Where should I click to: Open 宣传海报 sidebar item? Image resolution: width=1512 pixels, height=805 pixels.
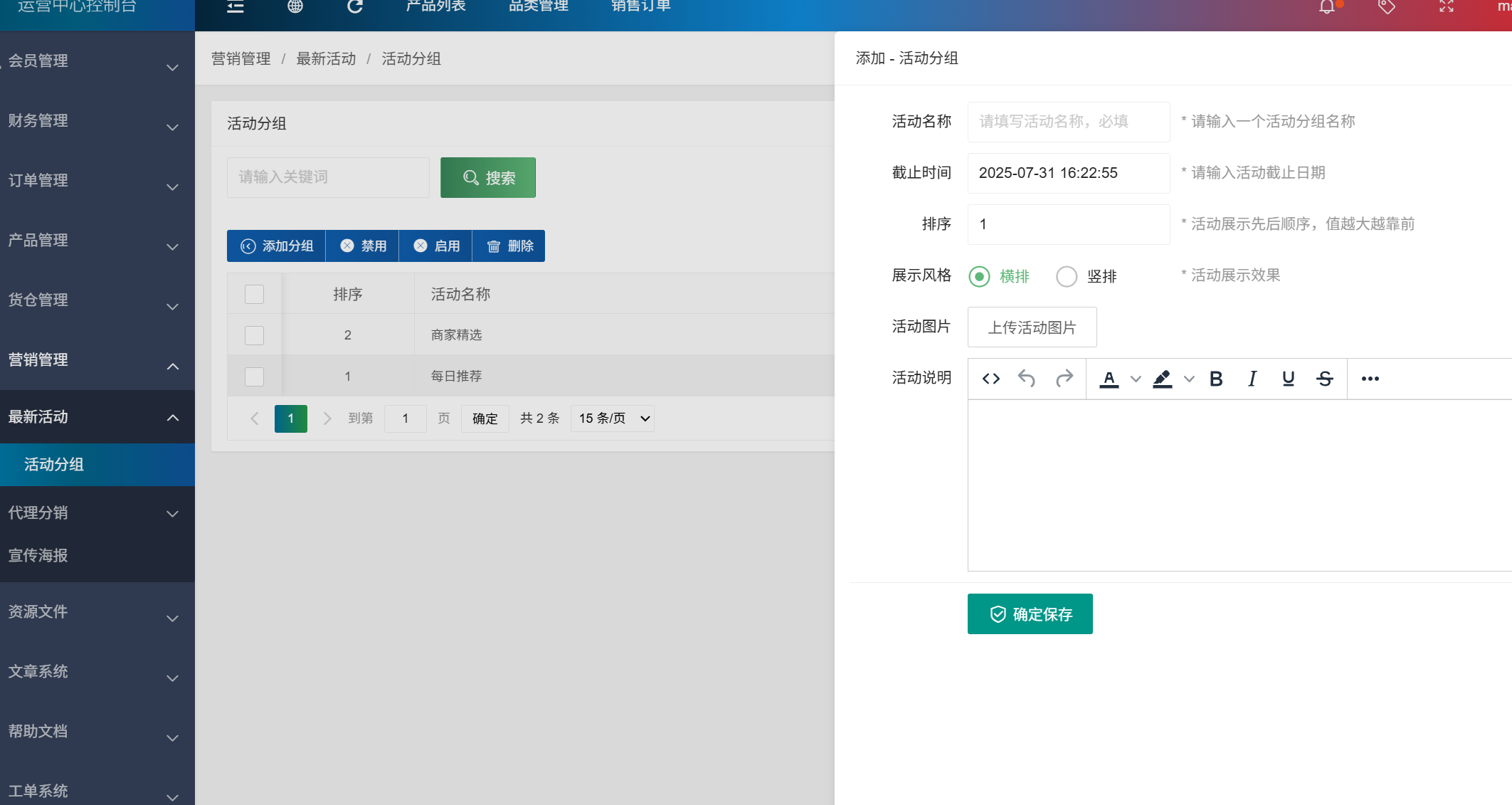coord(38,555)
